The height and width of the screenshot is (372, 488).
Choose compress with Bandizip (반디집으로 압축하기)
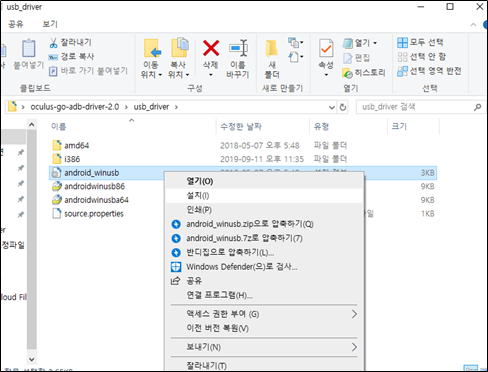coord(264,252)
